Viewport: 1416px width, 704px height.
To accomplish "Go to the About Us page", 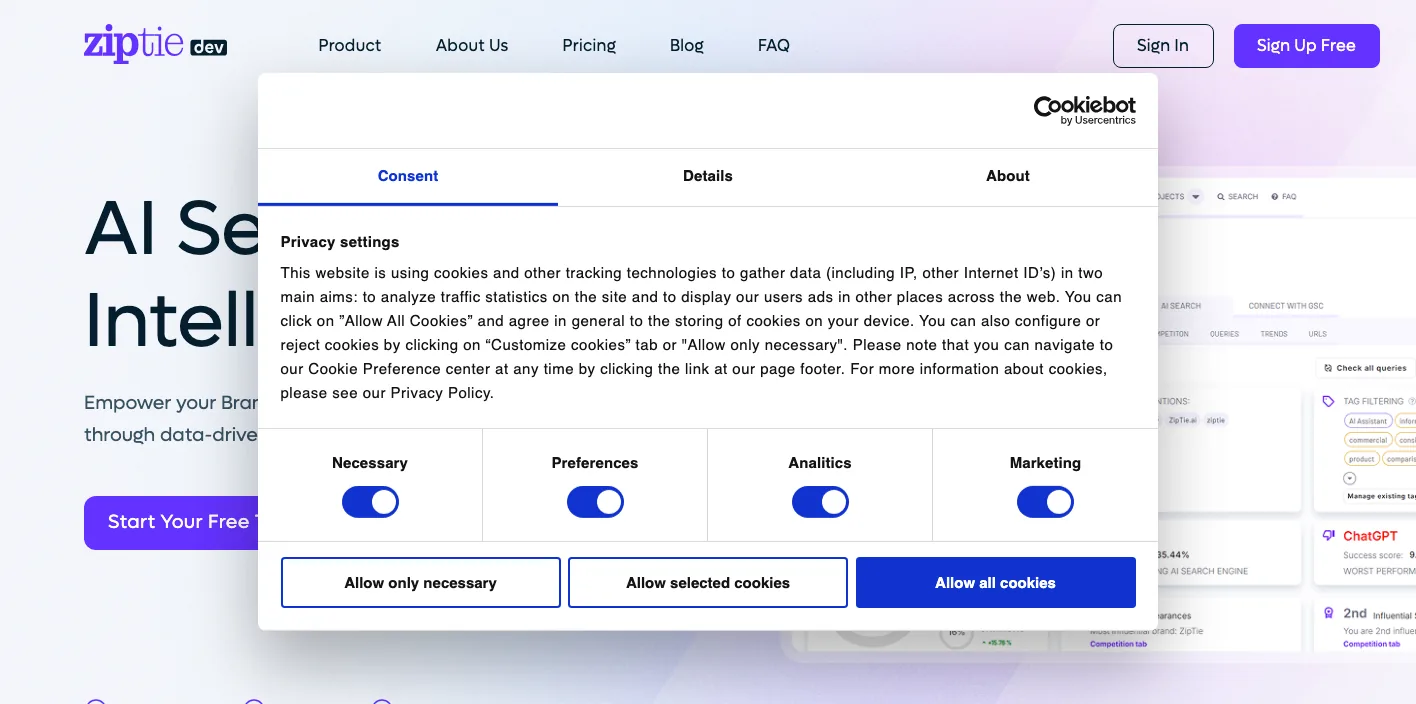I will pos(472,45).
